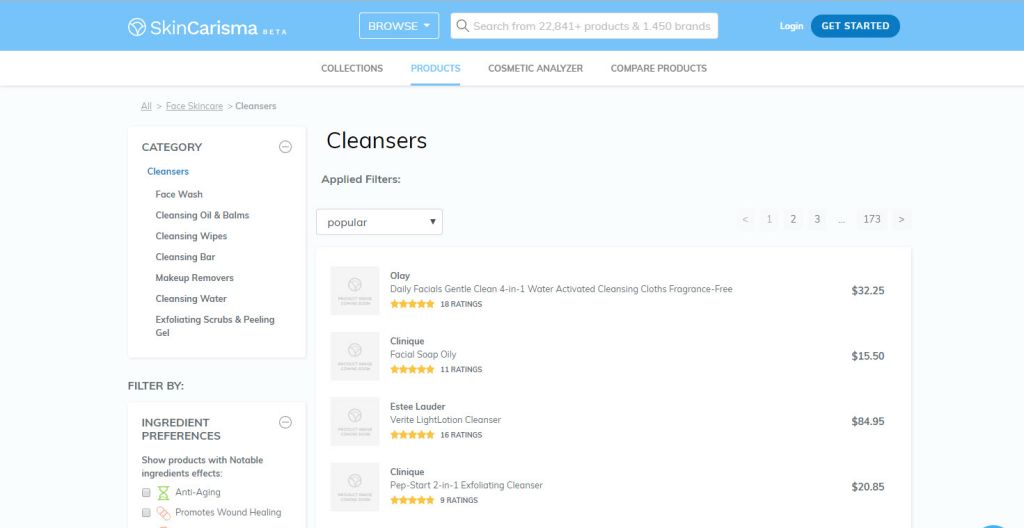
Task: Click the SkinCarisma logo icon
Action: click(x=137, y=27)
